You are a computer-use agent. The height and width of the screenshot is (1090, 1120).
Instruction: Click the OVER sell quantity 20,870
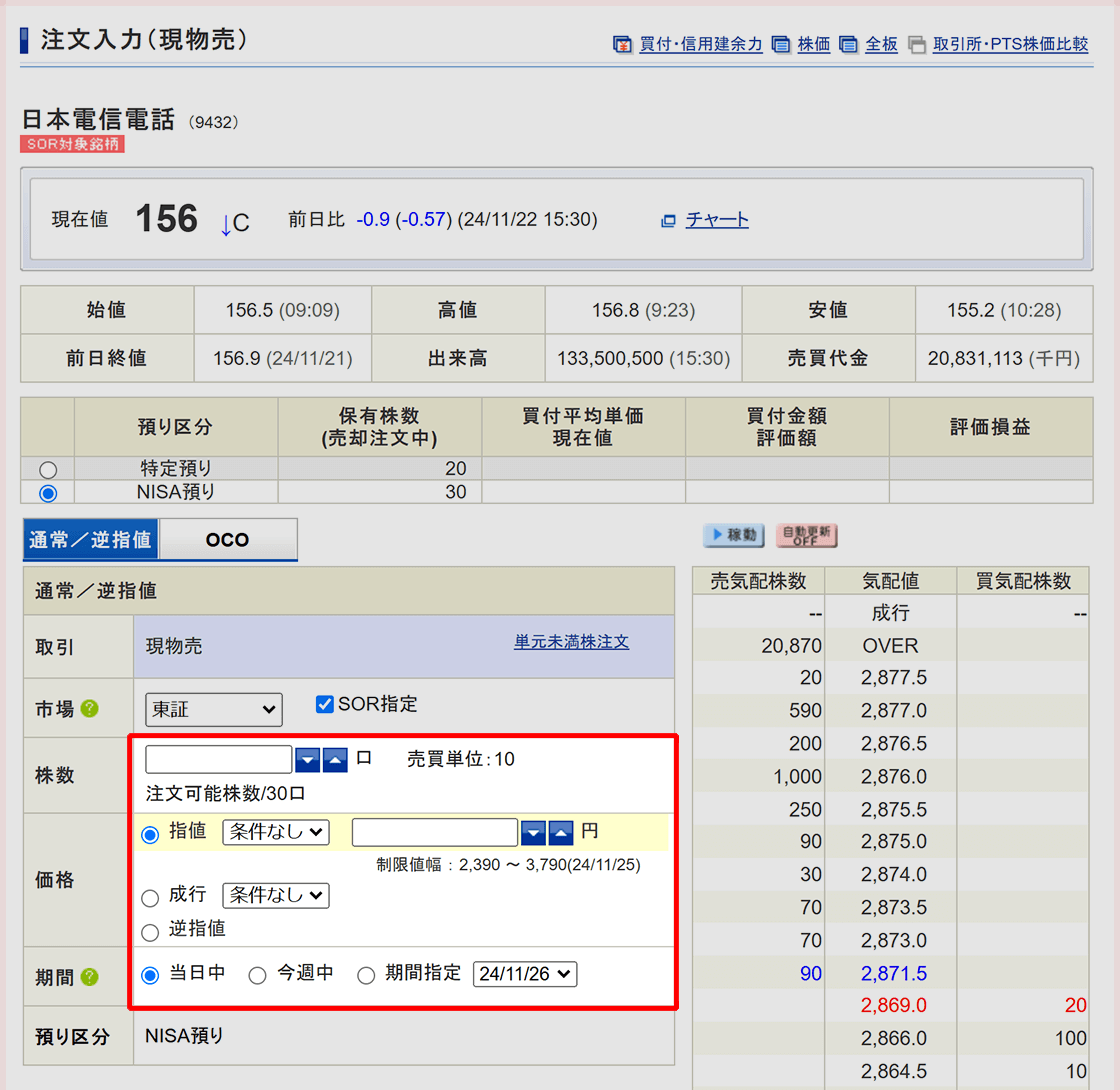point(791,646)
